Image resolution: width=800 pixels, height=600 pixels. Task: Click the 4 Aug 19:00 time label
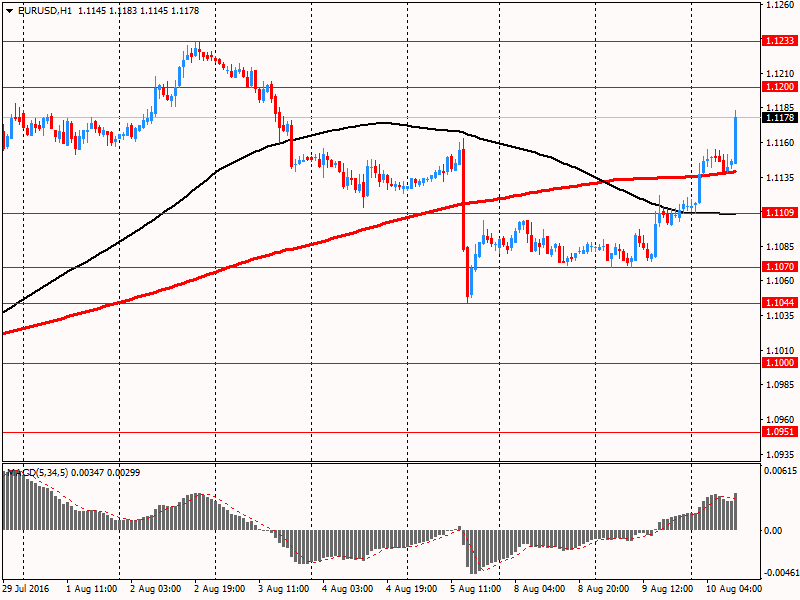coord(412,589)
